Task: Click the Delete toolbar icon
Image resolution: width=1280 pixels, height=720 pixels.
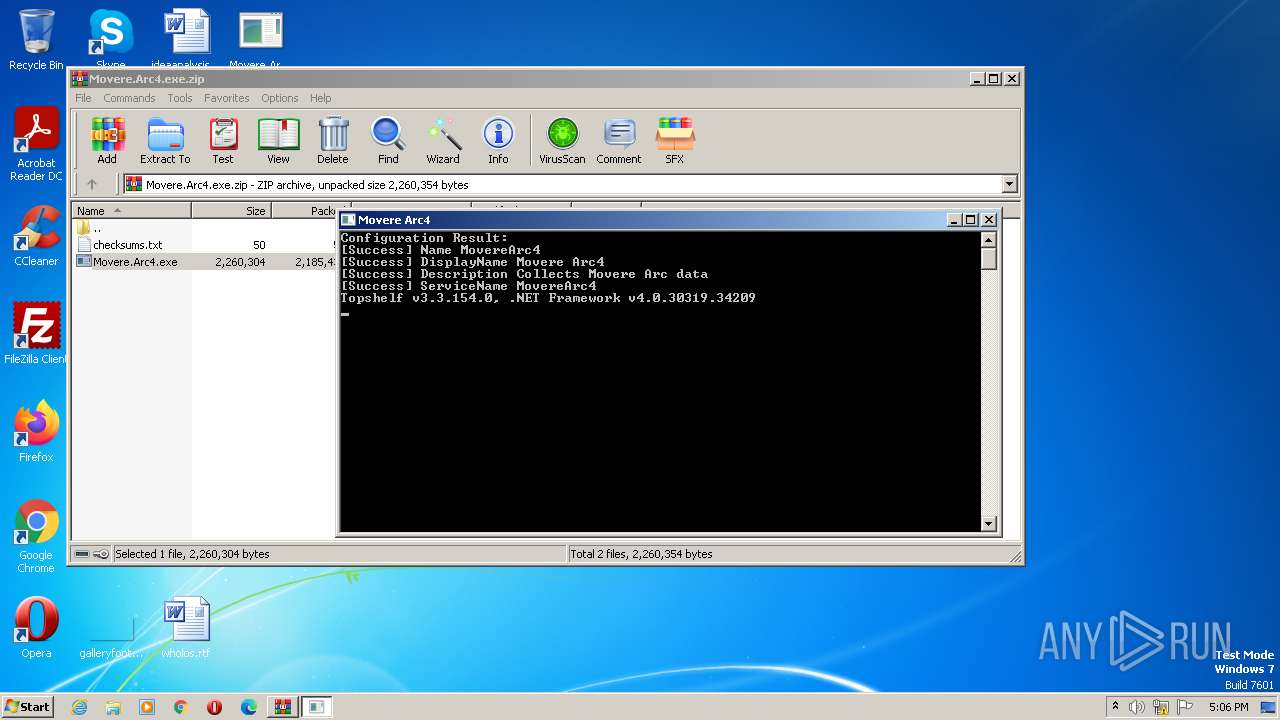Action: pyautogui.click(x=333, y=141)
